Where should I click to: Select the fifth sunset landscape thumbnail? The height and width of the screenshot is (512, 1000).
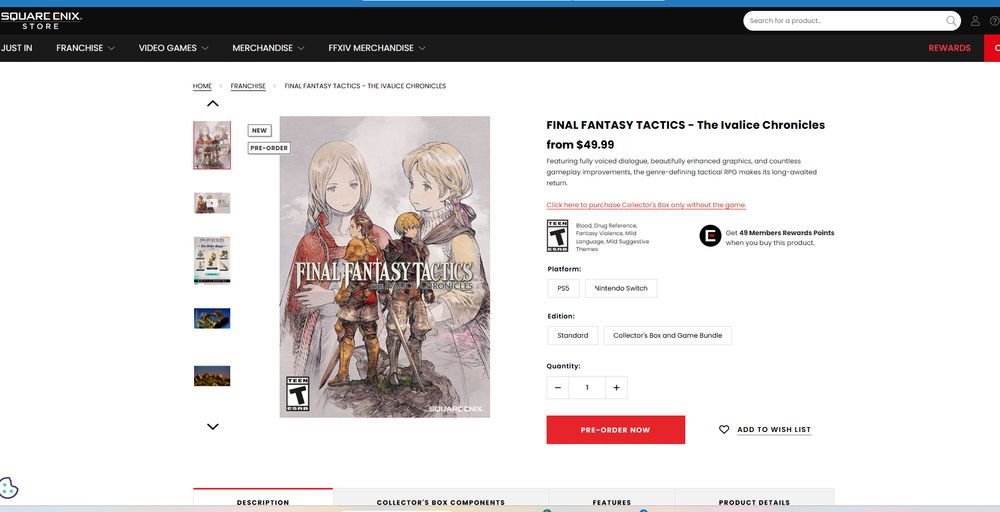coord(212,376)
